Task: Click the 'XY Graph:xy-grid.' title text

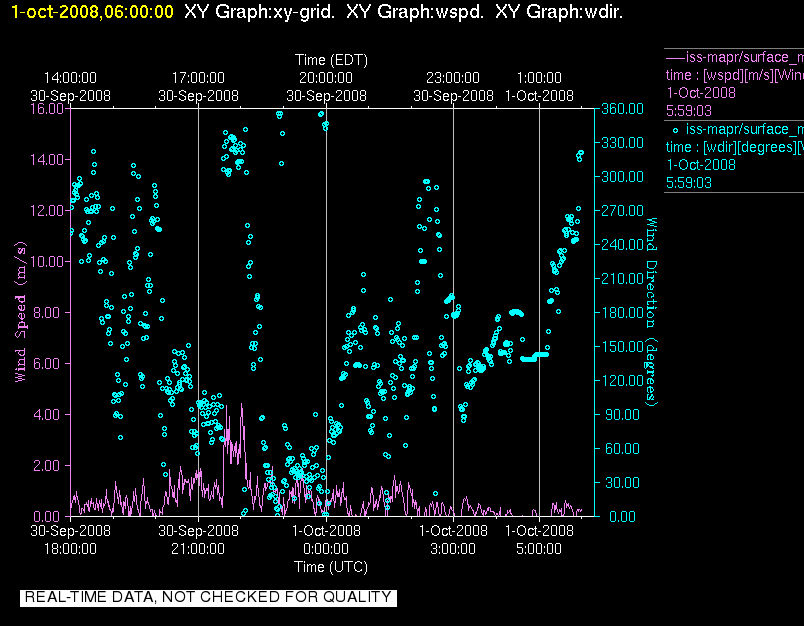Action: click(x=259, y=12)
